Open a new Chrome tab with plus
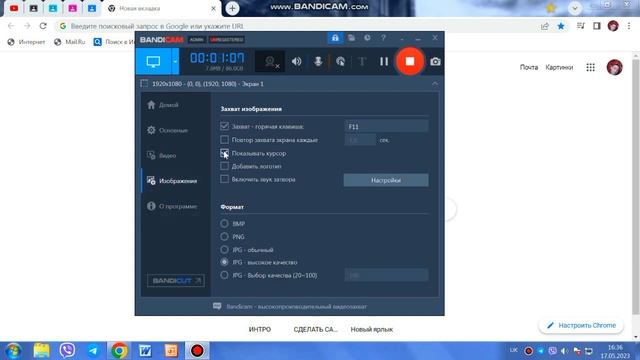Image resolution: width=640 pixels, height=360 pixels. point(232,8)
